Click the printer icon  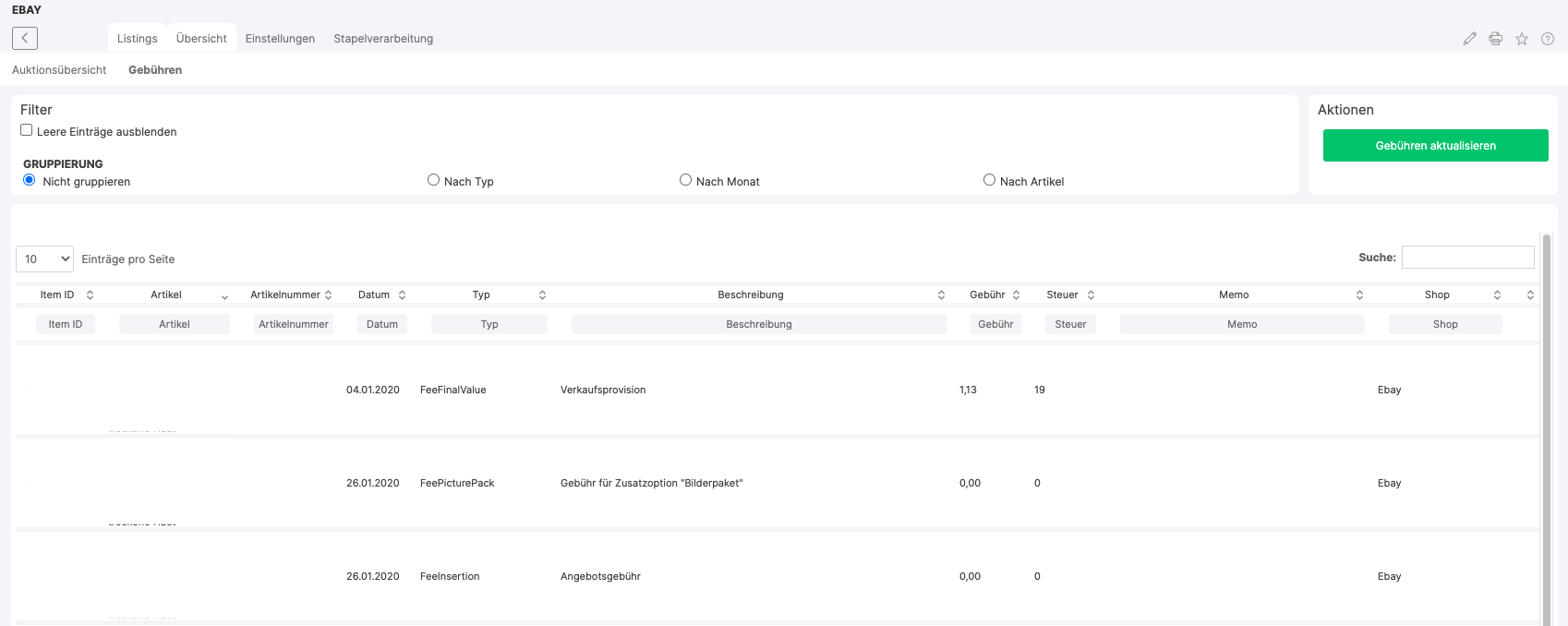tap(1496, 39)
